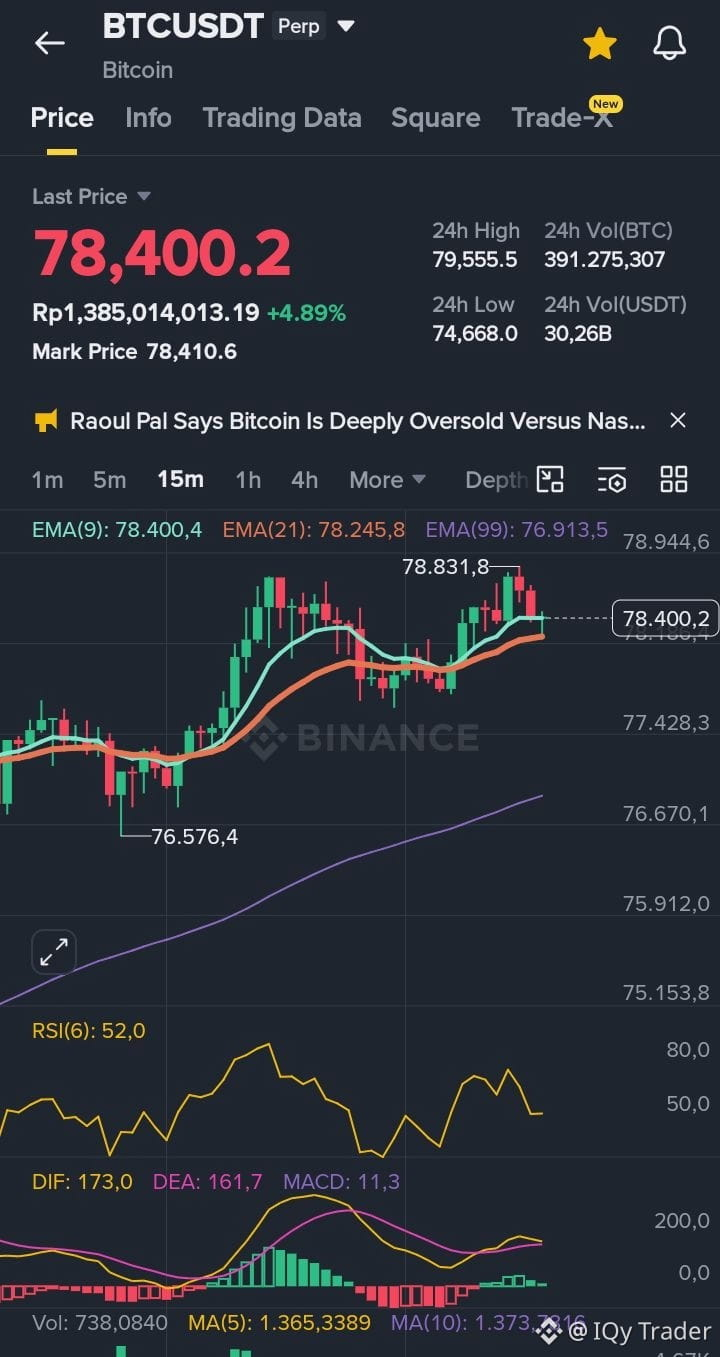Click the EMA(99): 76.913,5 label
The image size is (720, 1357).
517,530
